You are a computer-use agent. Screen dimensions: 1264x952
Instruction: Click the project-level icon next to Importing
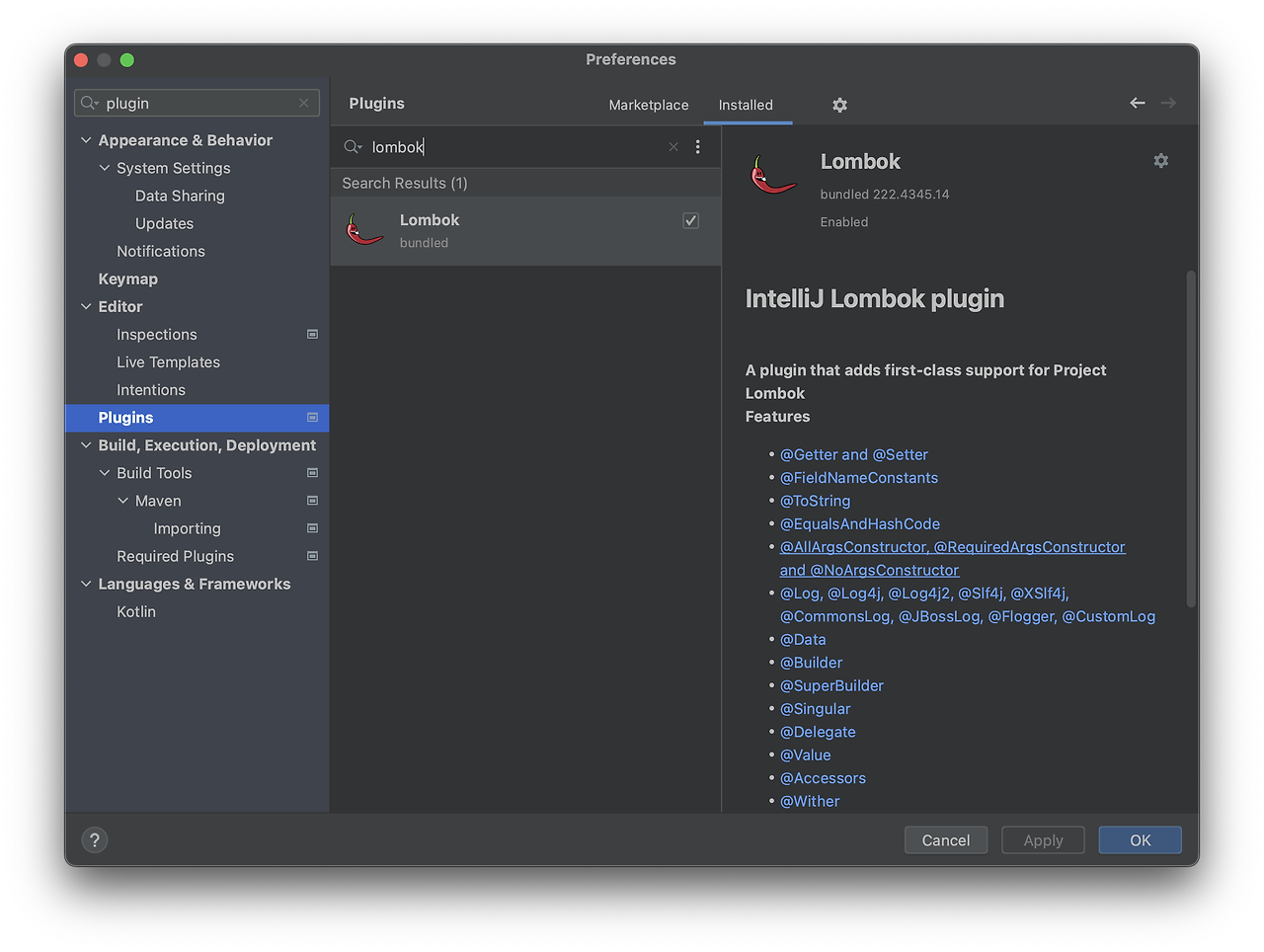click(313, 528)
